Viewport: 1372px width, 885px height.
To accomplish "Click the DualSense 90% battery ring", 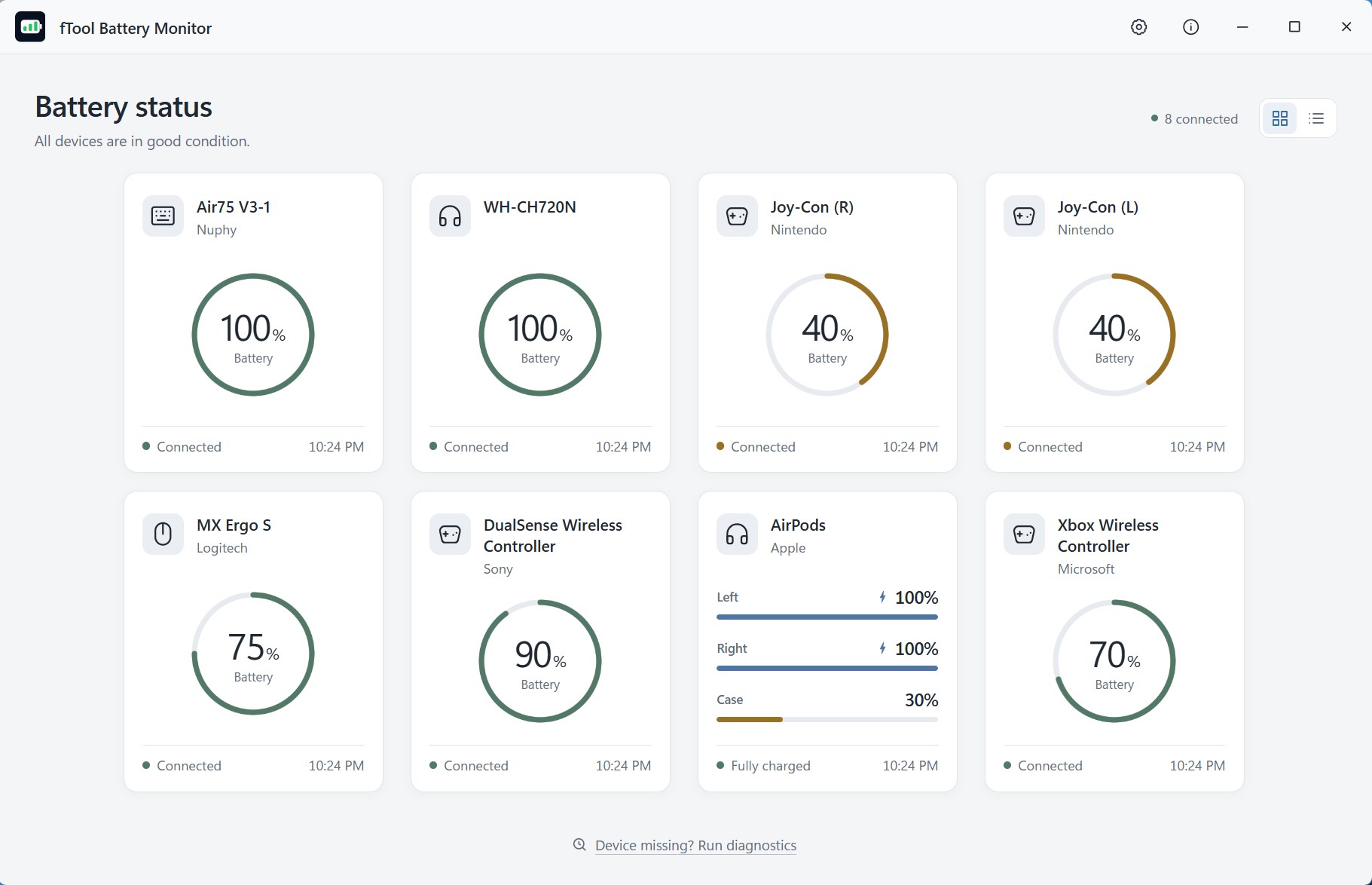I will pyautogui.click(x=540, y=661).
